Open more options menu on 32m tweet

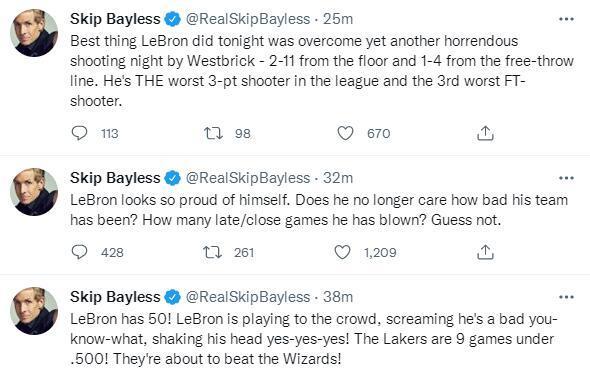click(x=566, y=178)
